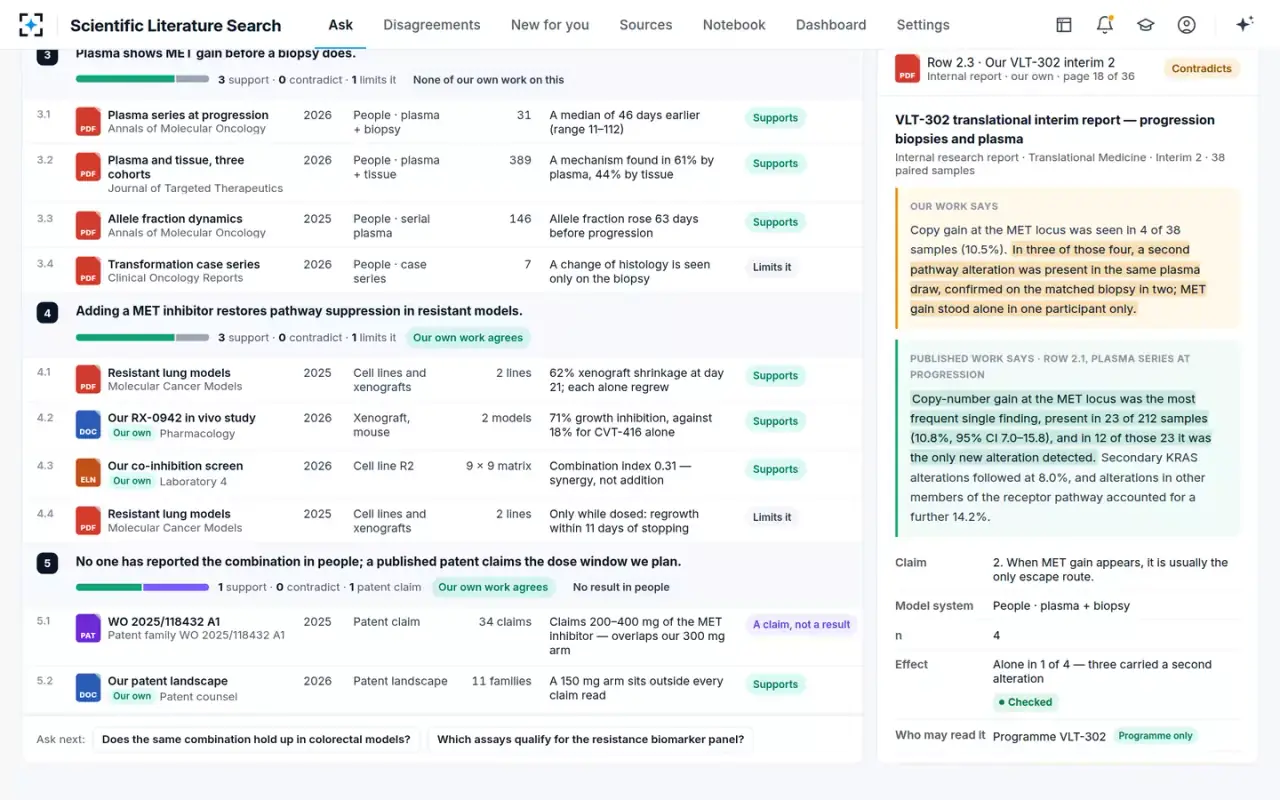Viewport: 1280px width, 800px height.
Task: Select claim 4 heading about MET inhibitor
Action: [299, 311]
